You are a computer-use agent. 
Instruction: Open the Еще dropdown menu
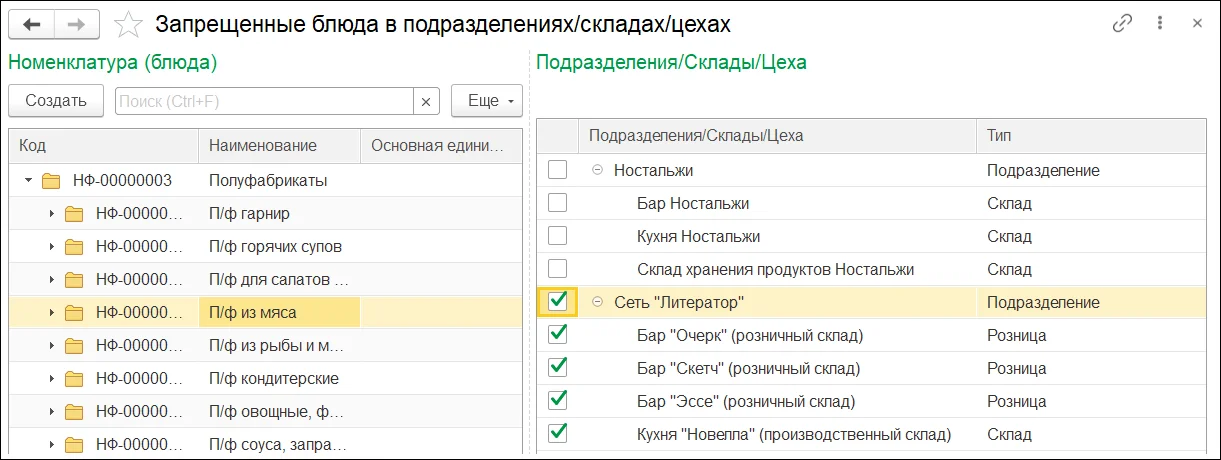click(487, 101)
